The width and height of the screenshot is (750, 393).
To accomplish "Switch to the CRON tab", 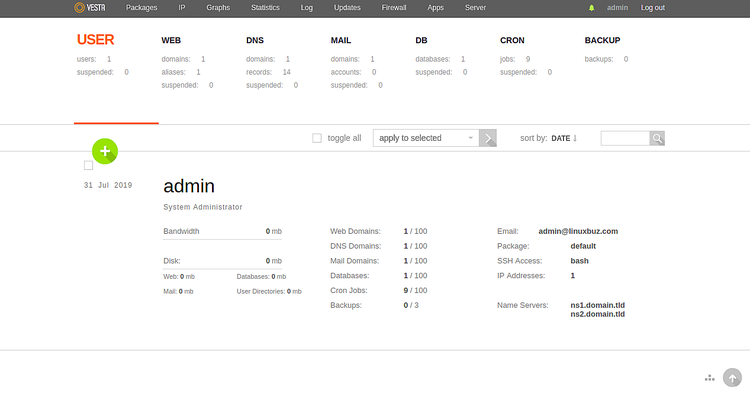I will tap(512, 40).
